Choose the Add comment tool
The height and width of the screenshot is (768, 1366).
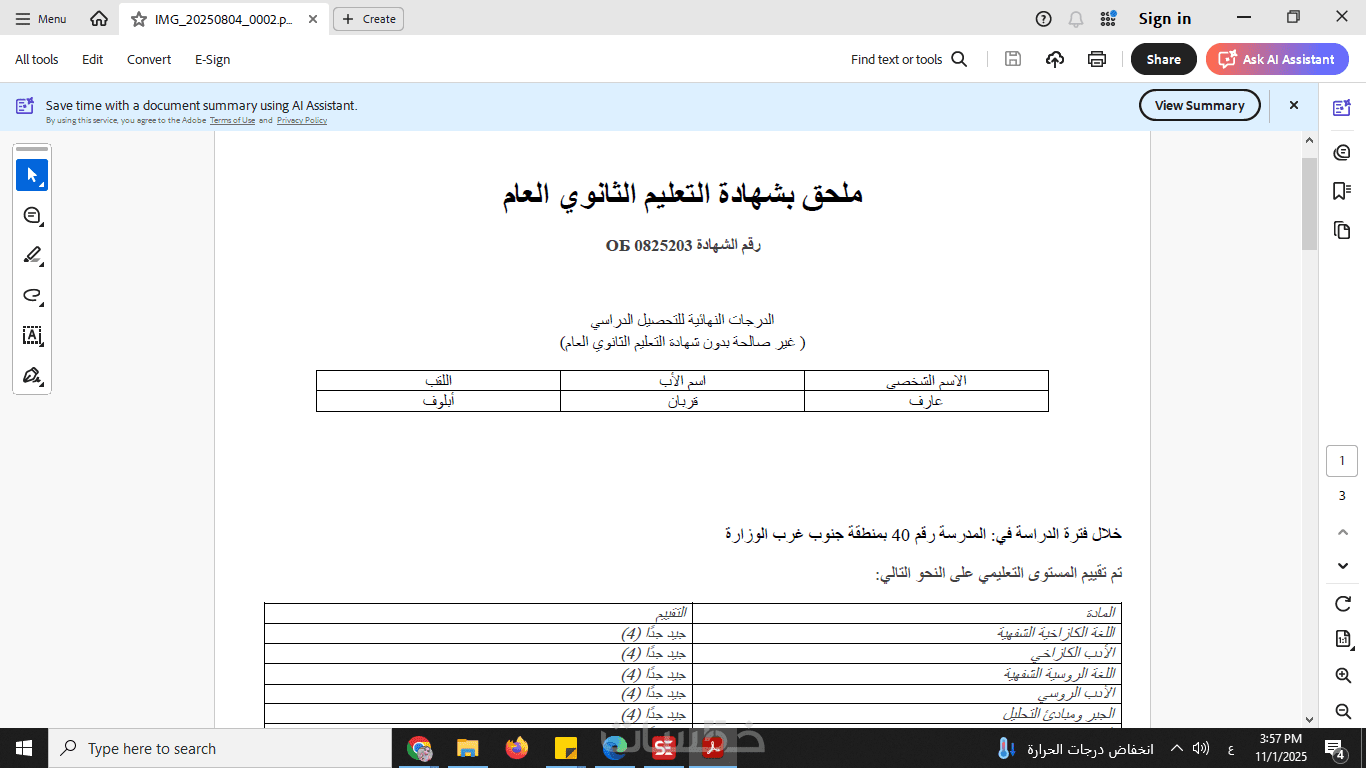tap(32, 215)
